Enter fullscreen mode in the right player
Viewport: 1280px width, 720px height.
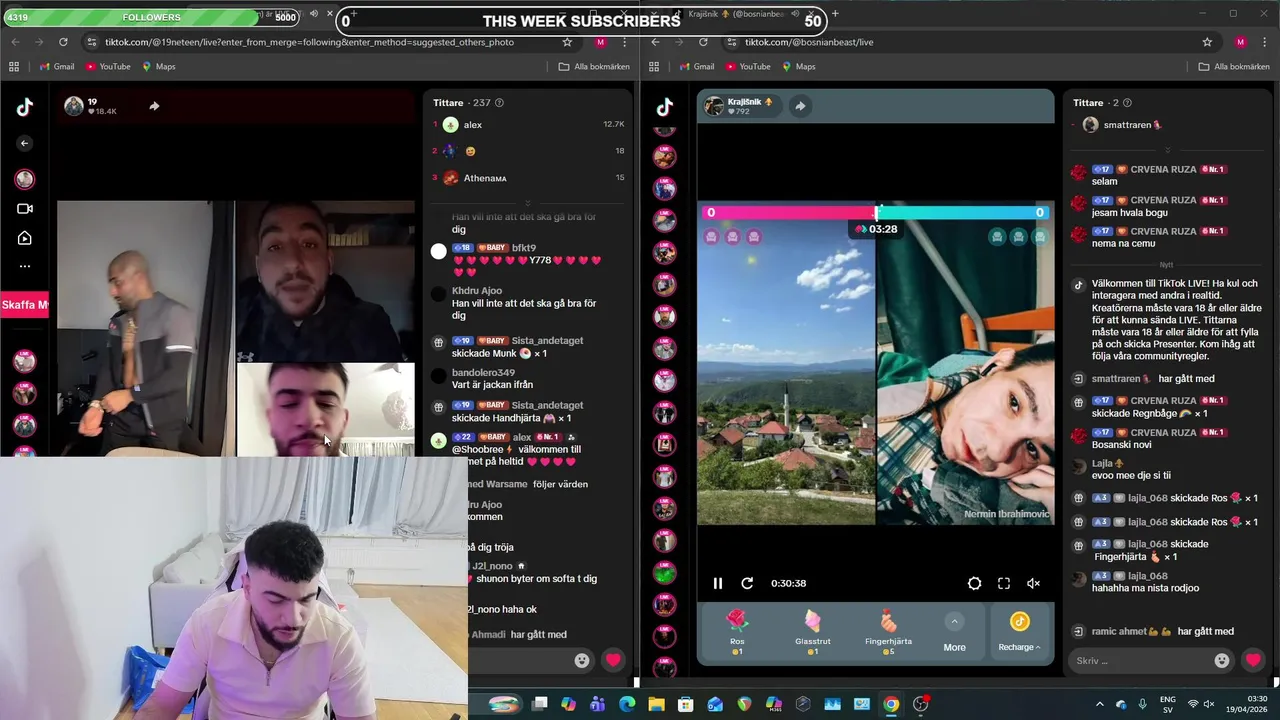pos(1004,583)
